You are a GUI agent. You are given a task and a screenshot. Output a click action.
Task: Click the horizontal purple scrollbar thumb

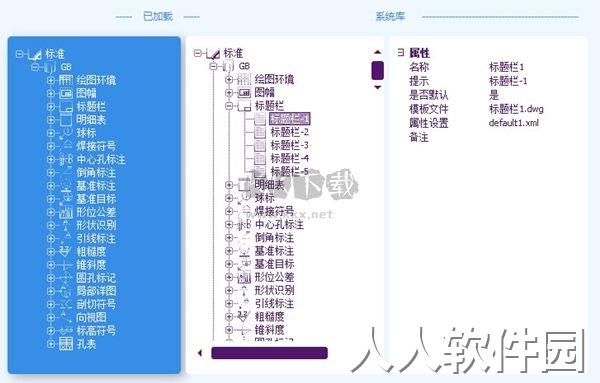point(269,353)
